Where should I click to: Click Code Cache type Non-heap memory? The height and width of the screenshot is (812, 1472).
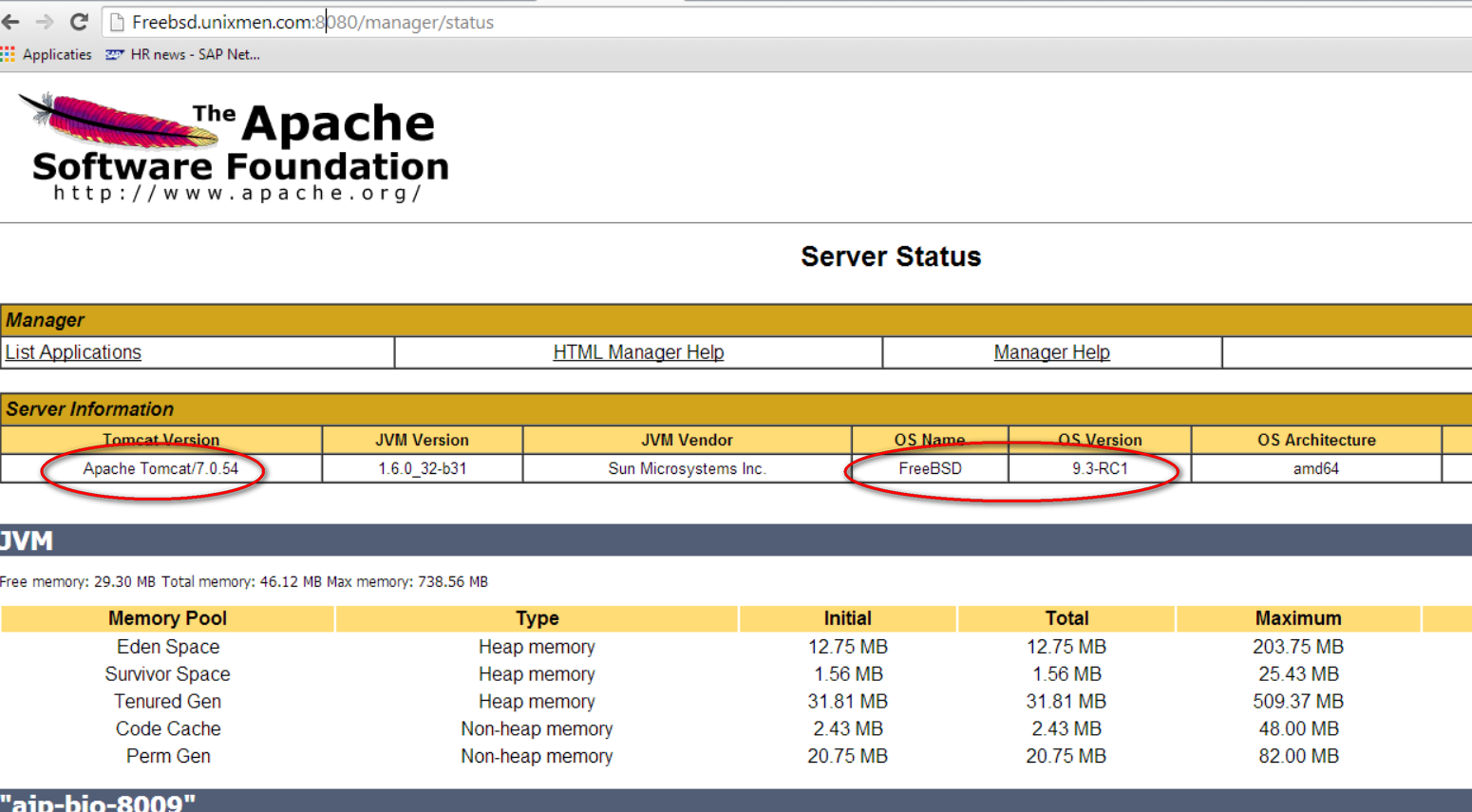537,729
